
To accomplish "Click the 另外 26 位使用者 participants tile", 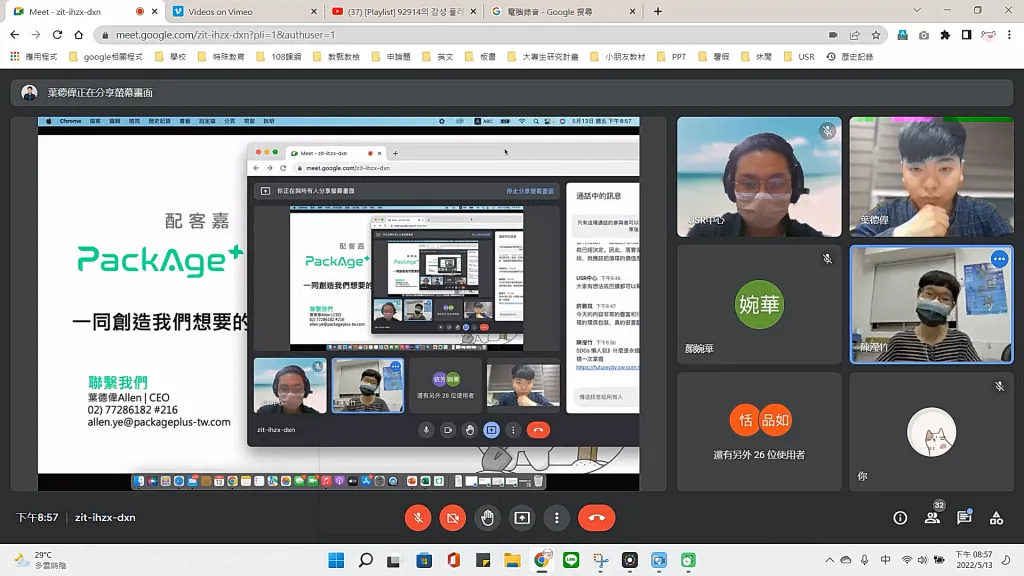I will (759, 431).
